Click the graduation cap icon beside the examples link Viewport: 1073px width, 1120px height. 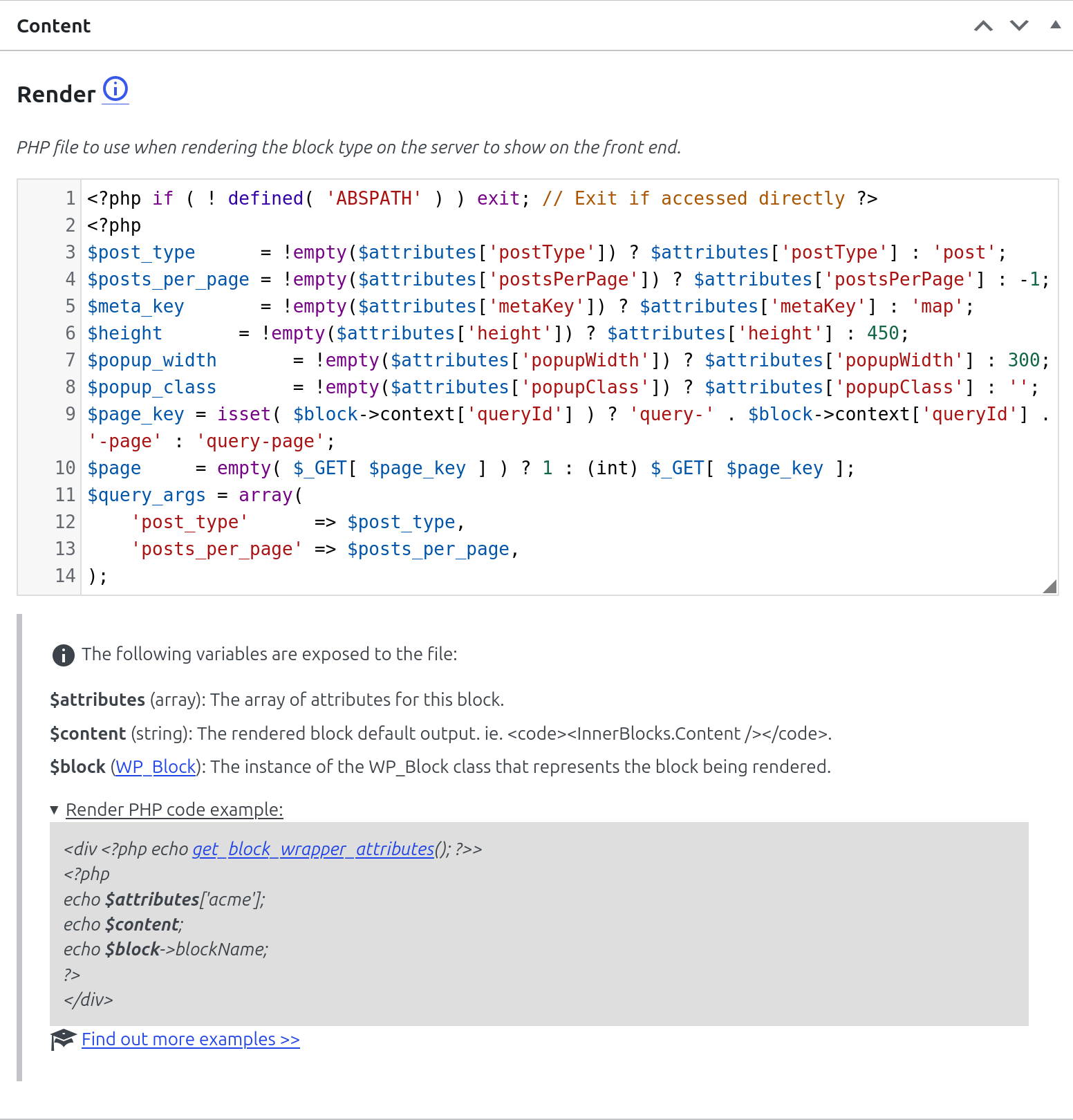click(63, 1039)
